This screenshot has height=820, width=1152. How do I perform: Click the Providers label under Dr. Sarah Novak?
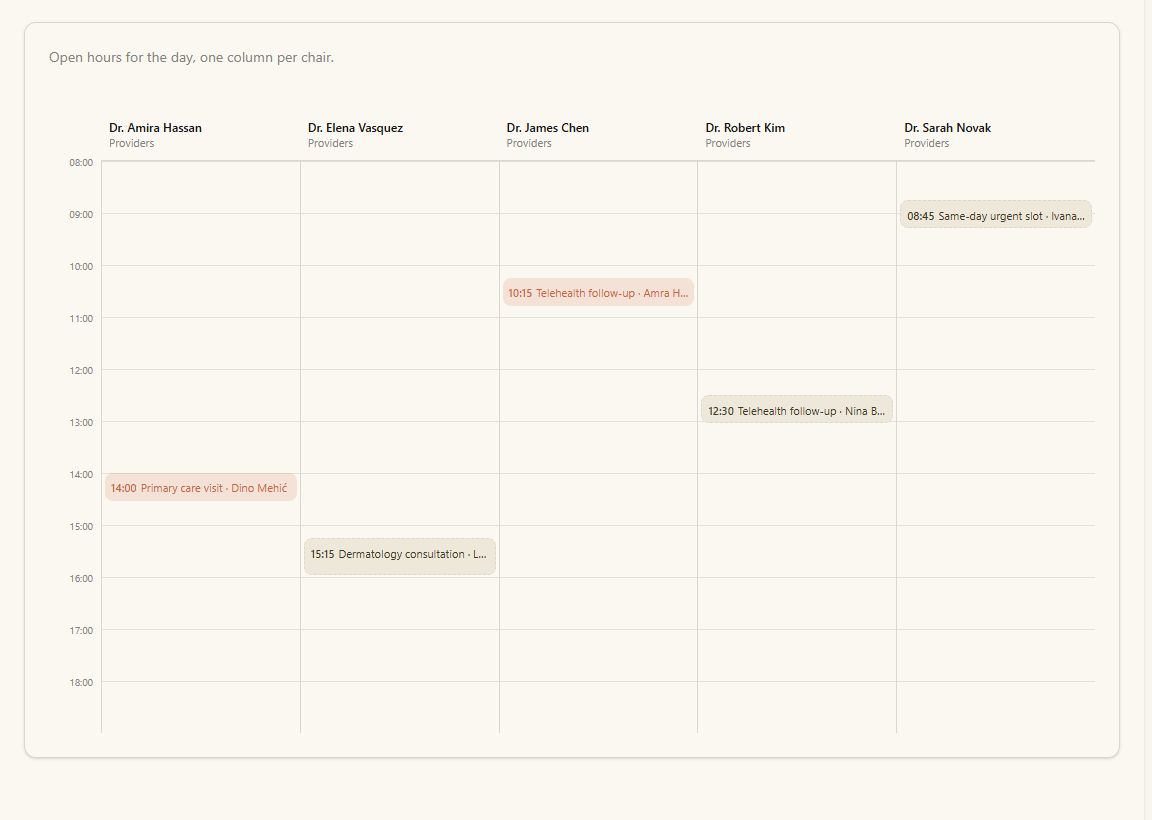click(x=926, y=143)
